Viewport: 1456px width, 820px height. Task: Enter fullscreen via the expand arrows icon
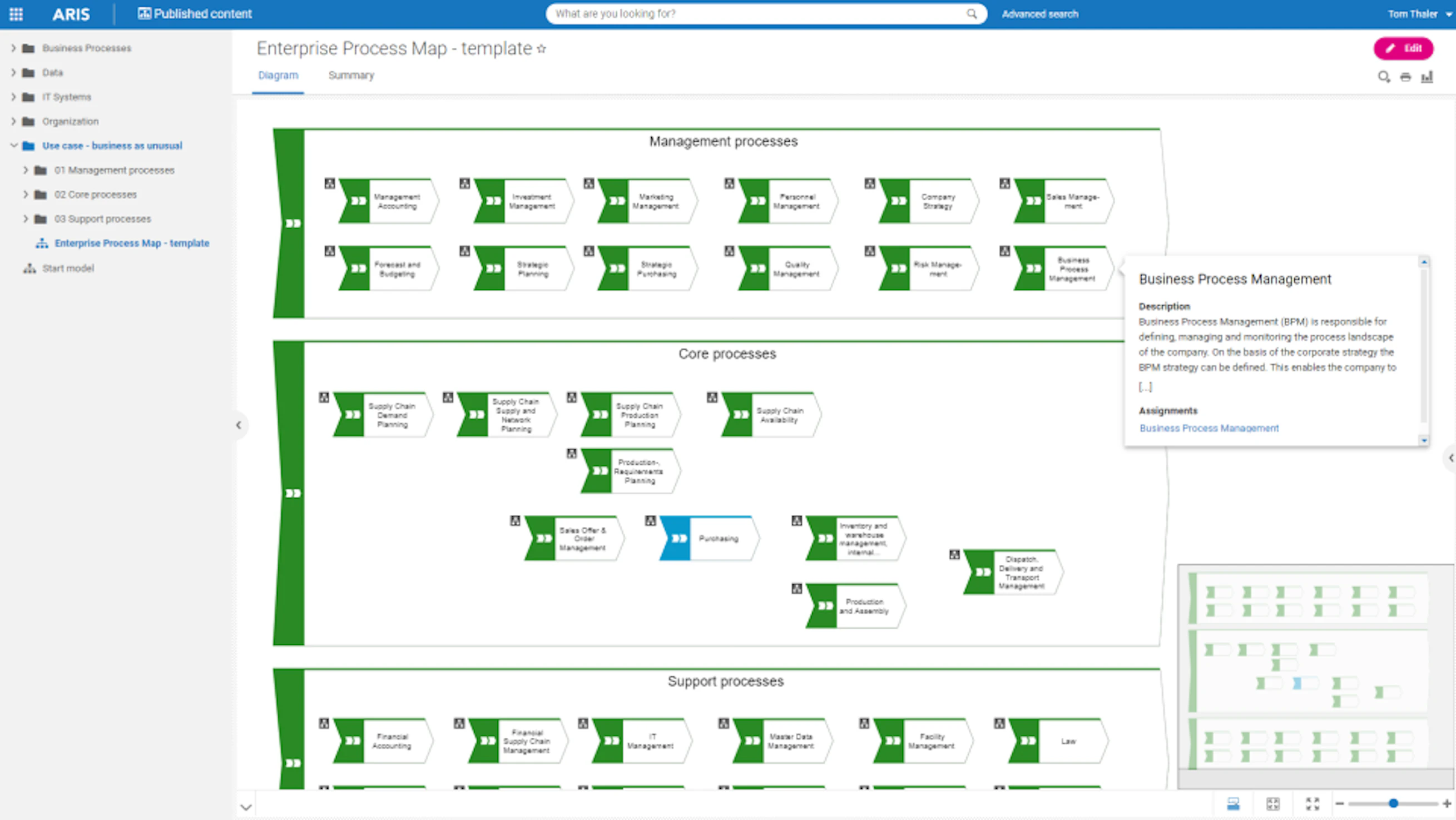pos(1313,803)
